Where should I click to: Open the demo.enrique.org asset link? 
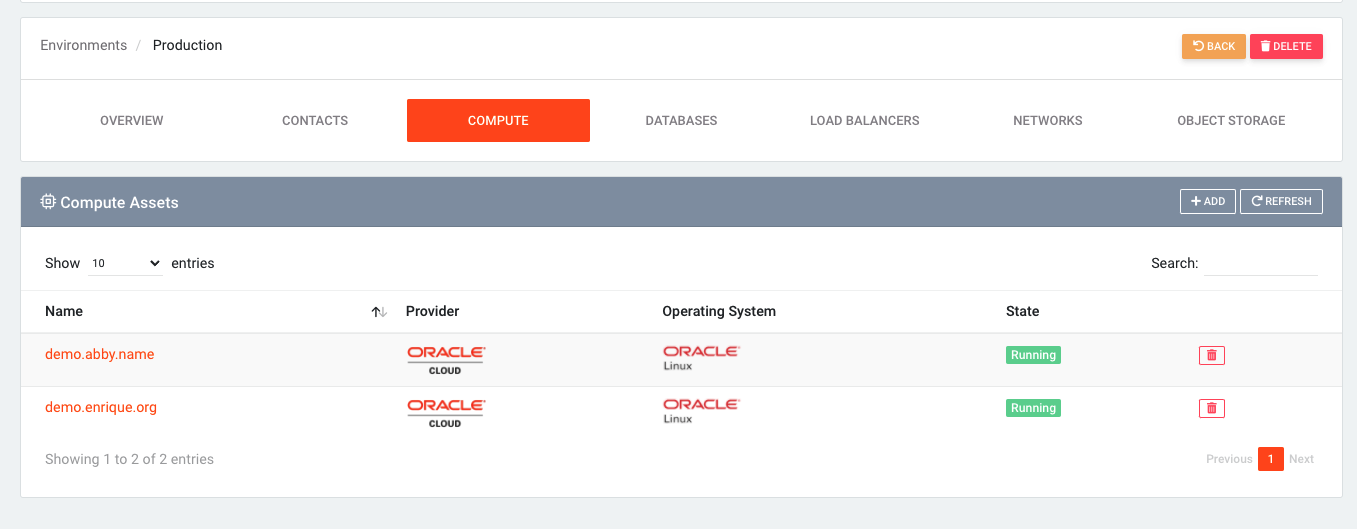[101, 407]
